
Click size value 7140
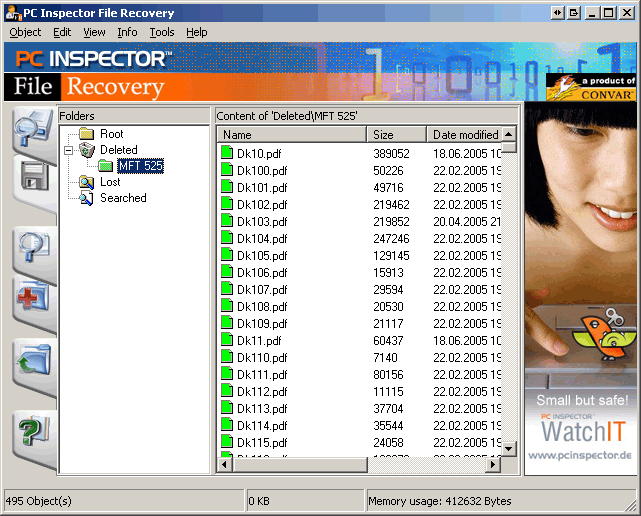point(385,358)
